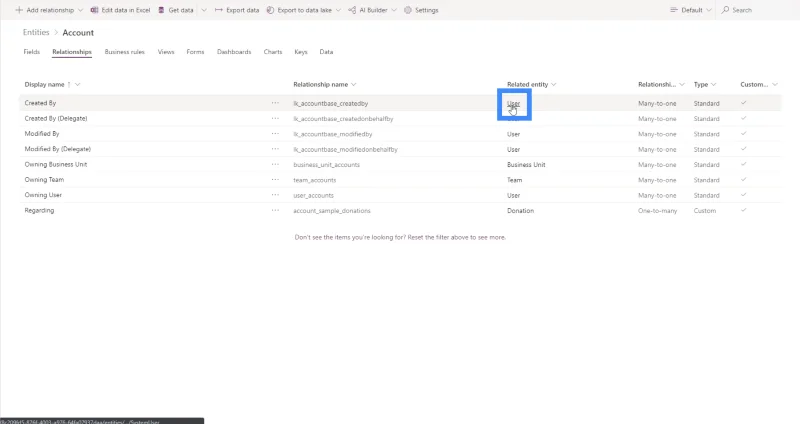Image resolution: width=800 pixels, height=424 pixels.
Task: Switch to the Views tab
Action: [166, 52]
